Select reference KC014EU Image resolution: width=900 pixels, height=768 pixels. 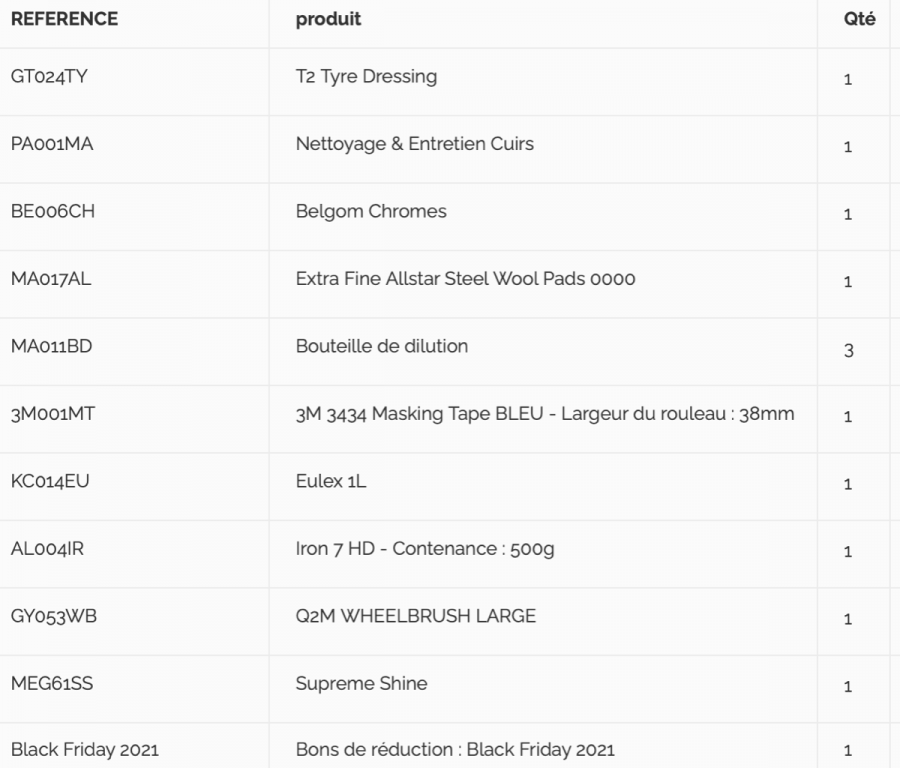50,481
